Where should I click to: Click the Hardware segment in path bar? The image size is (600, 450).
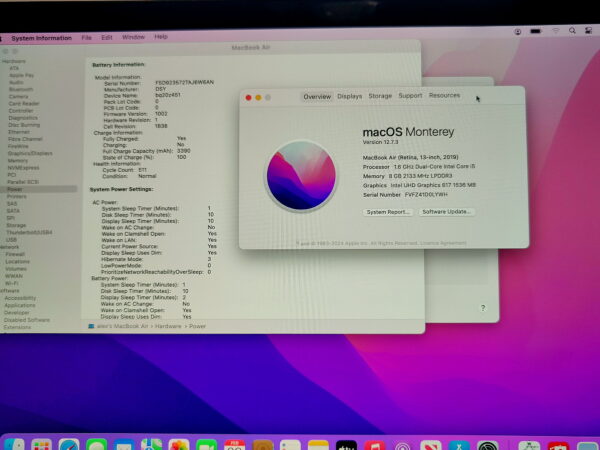pos(168,326)
